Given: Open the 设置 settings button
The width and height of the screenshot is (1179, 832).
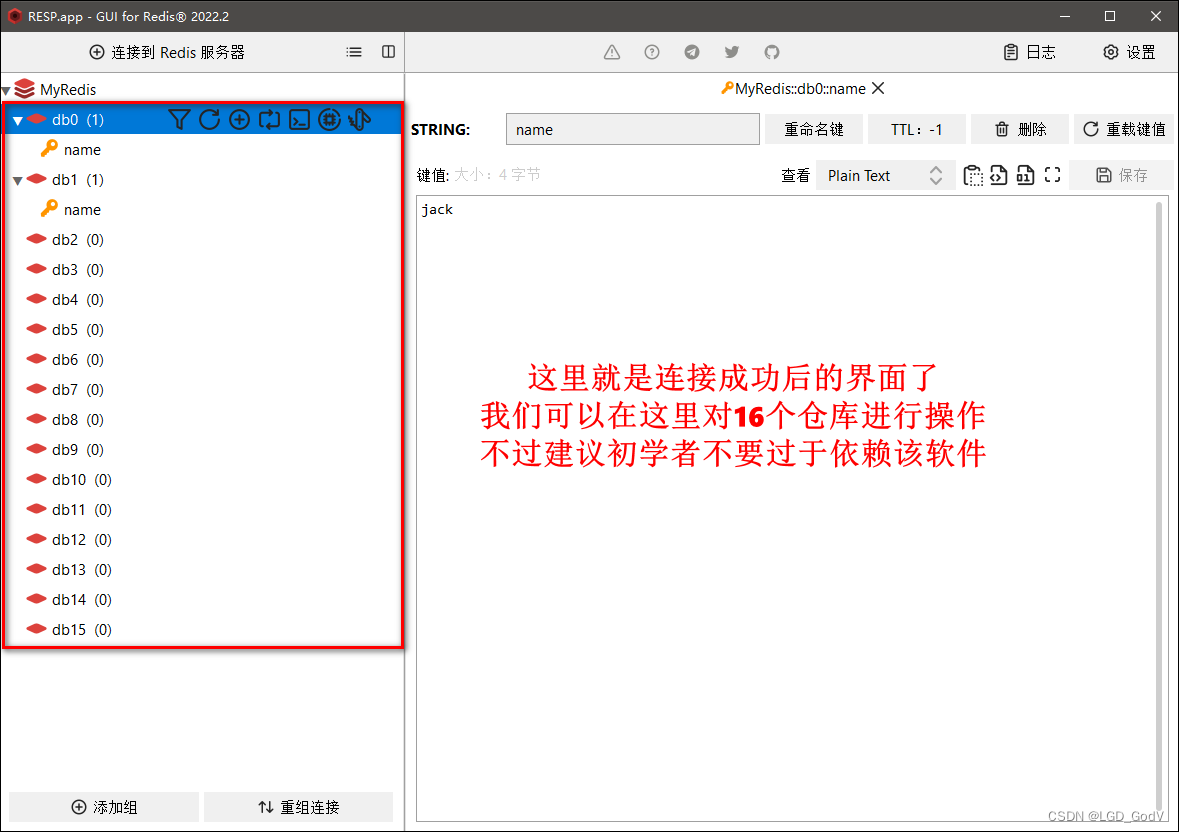Looking at the screenshot, I should [x=1129, y=52].
